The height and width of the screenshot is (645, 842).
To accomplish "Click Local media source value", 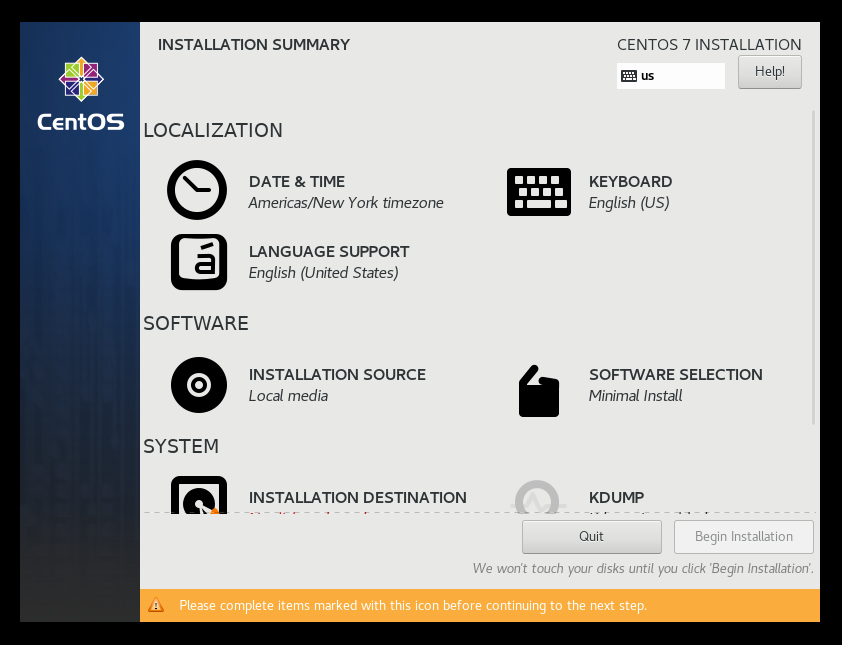I will point(288,396).
